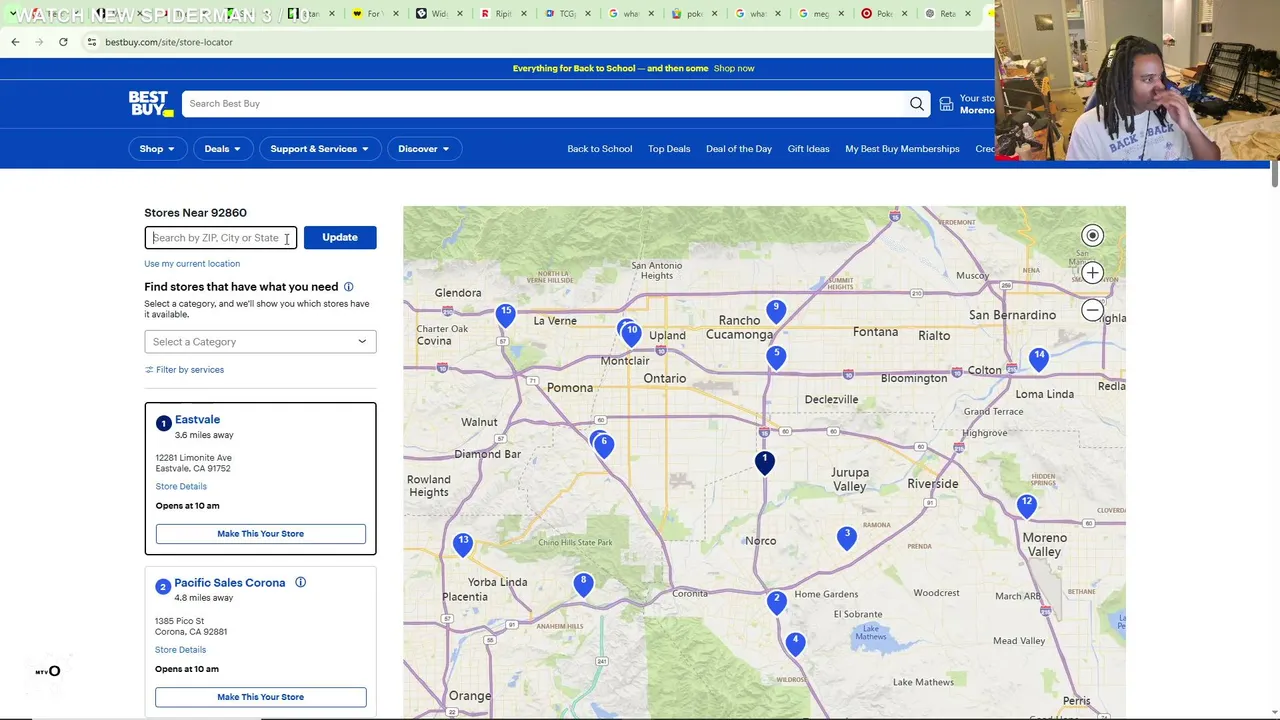Click the store icon beside Your store

(946, 104)
